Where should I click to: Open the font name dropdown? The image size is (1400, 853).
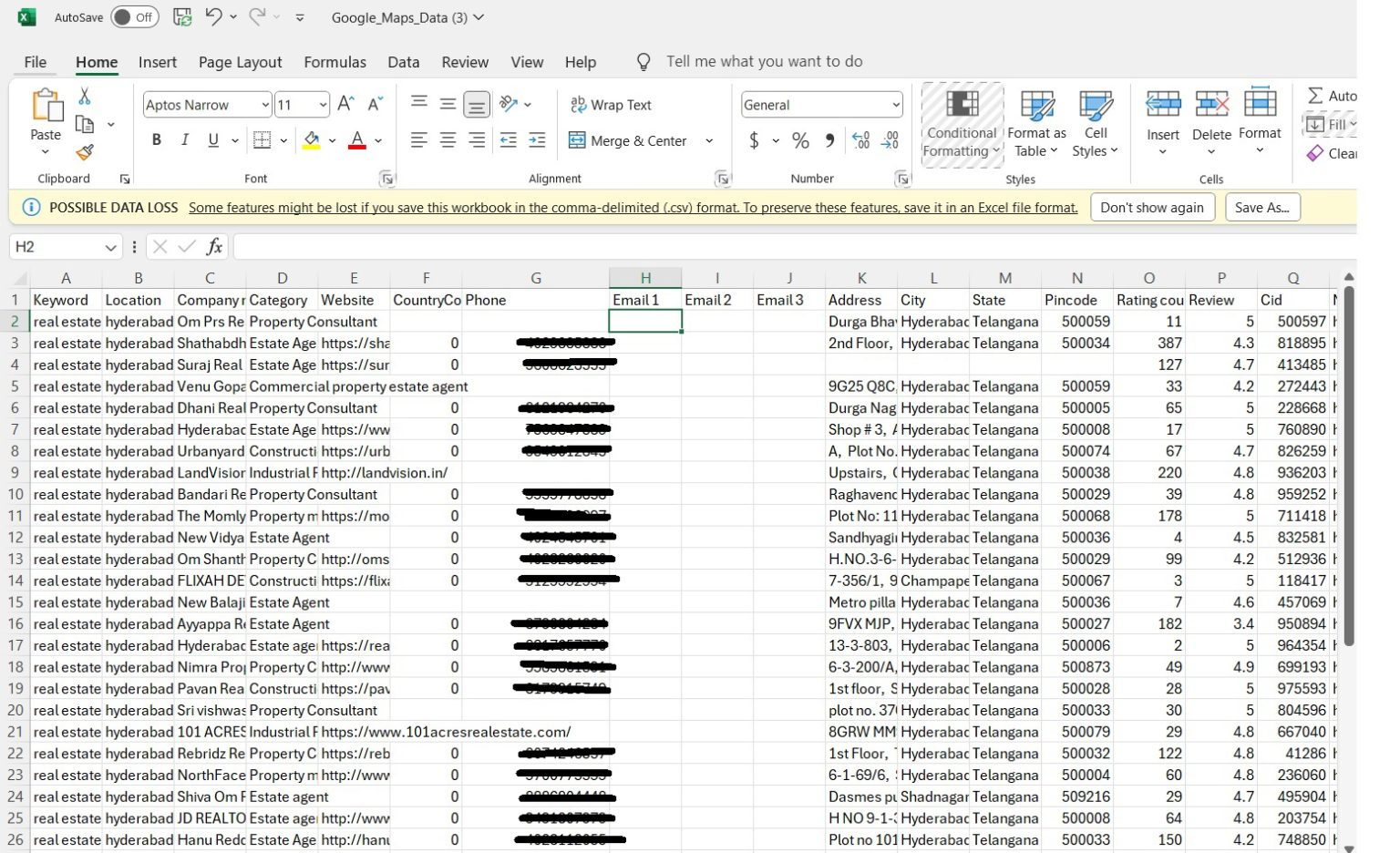tap(263, 105)
